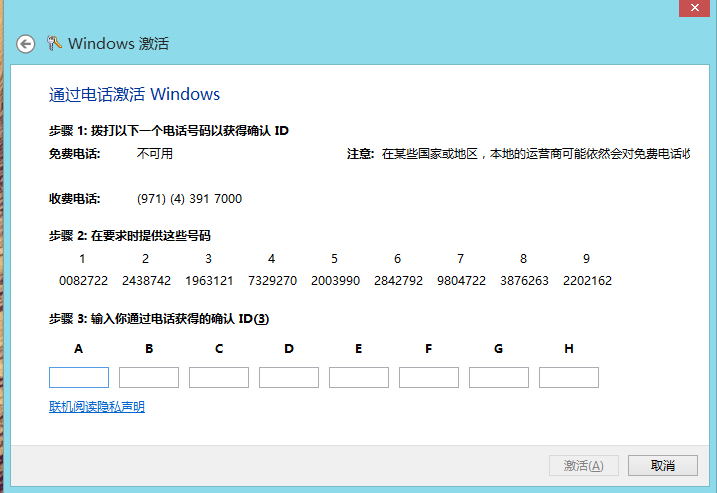Viewport: 717px width, 493px height.
Task: Click the 收费电话 label
Action: (x=75, y=199)
